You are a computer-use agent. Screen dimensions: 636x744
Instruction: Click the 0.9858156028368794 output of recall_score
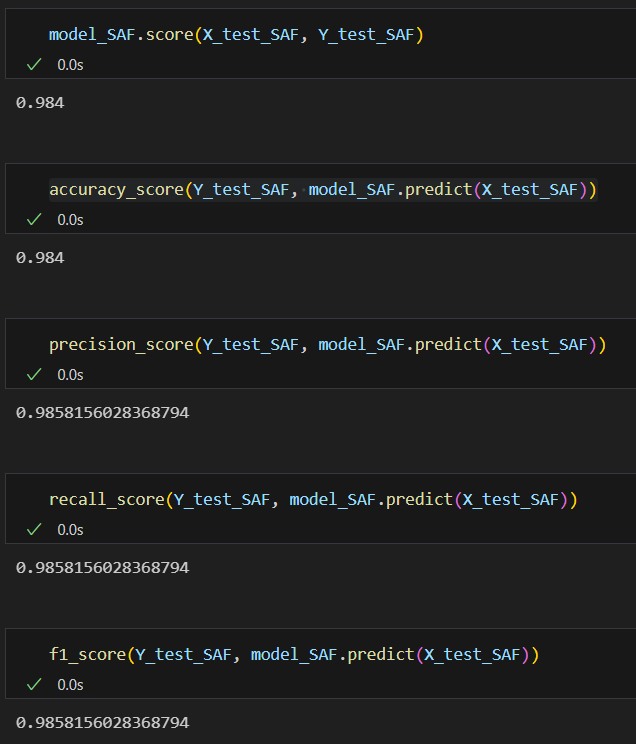coord(103,568)
